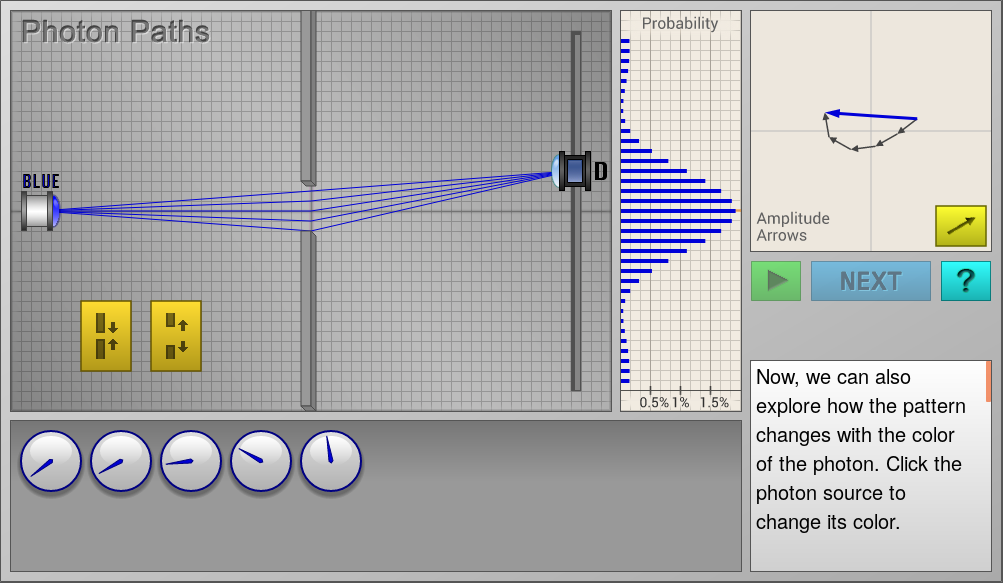Click the thick blue resultant amplitude arrow
This screenshot has width=1003, height=583.
tap(871, 116)
